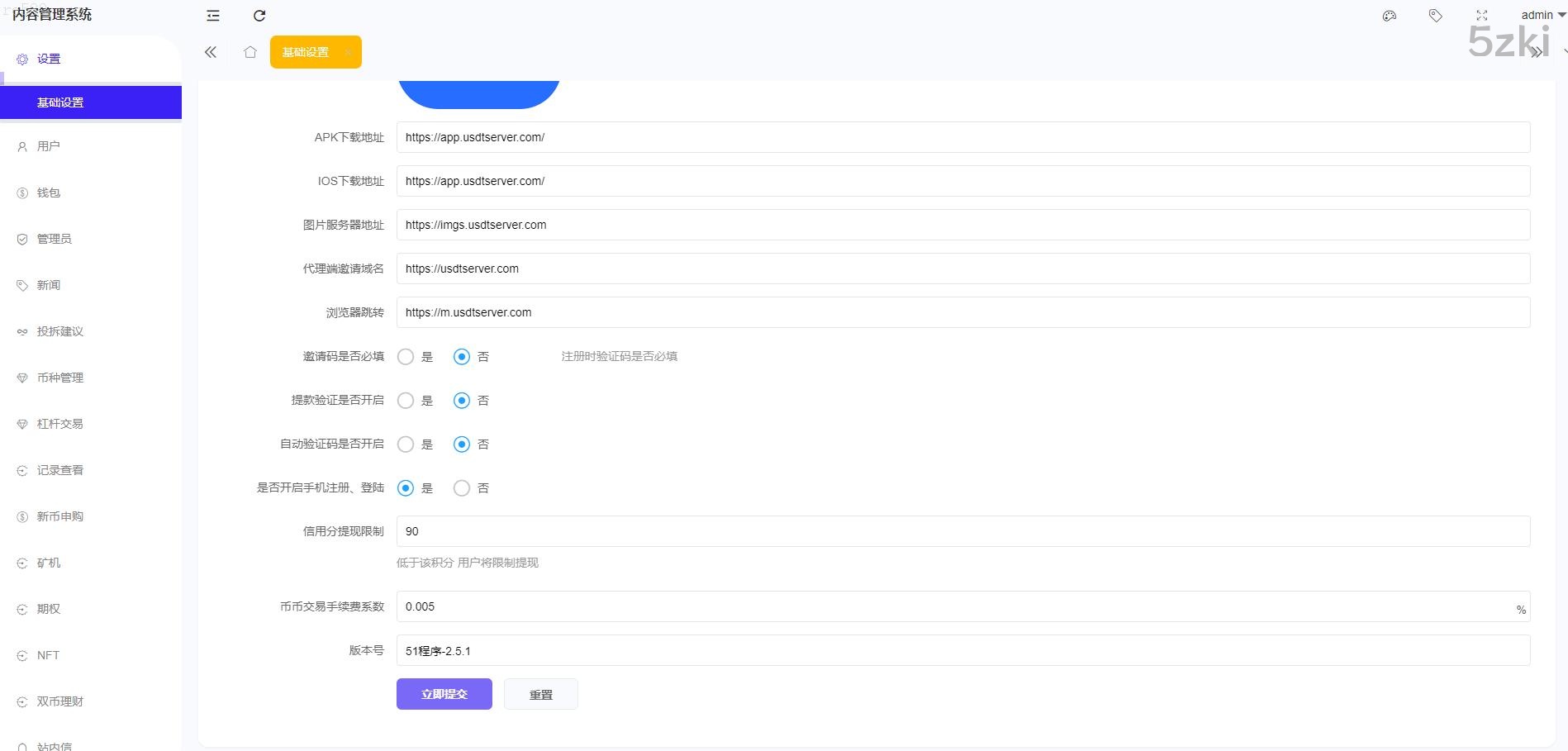Select 是 for 邀请码是否必填
The image size is (1568, 751).
[406, 357]
